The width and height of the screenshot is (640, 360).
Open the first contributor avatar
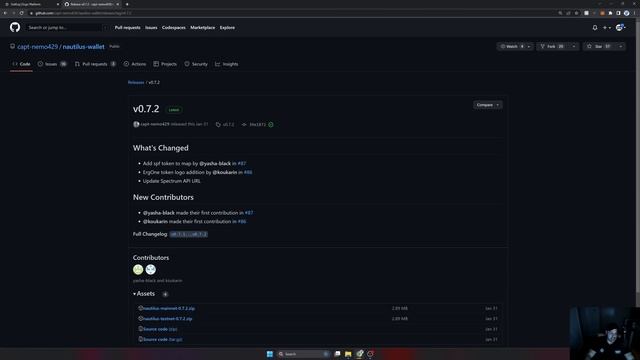(138, 269)
